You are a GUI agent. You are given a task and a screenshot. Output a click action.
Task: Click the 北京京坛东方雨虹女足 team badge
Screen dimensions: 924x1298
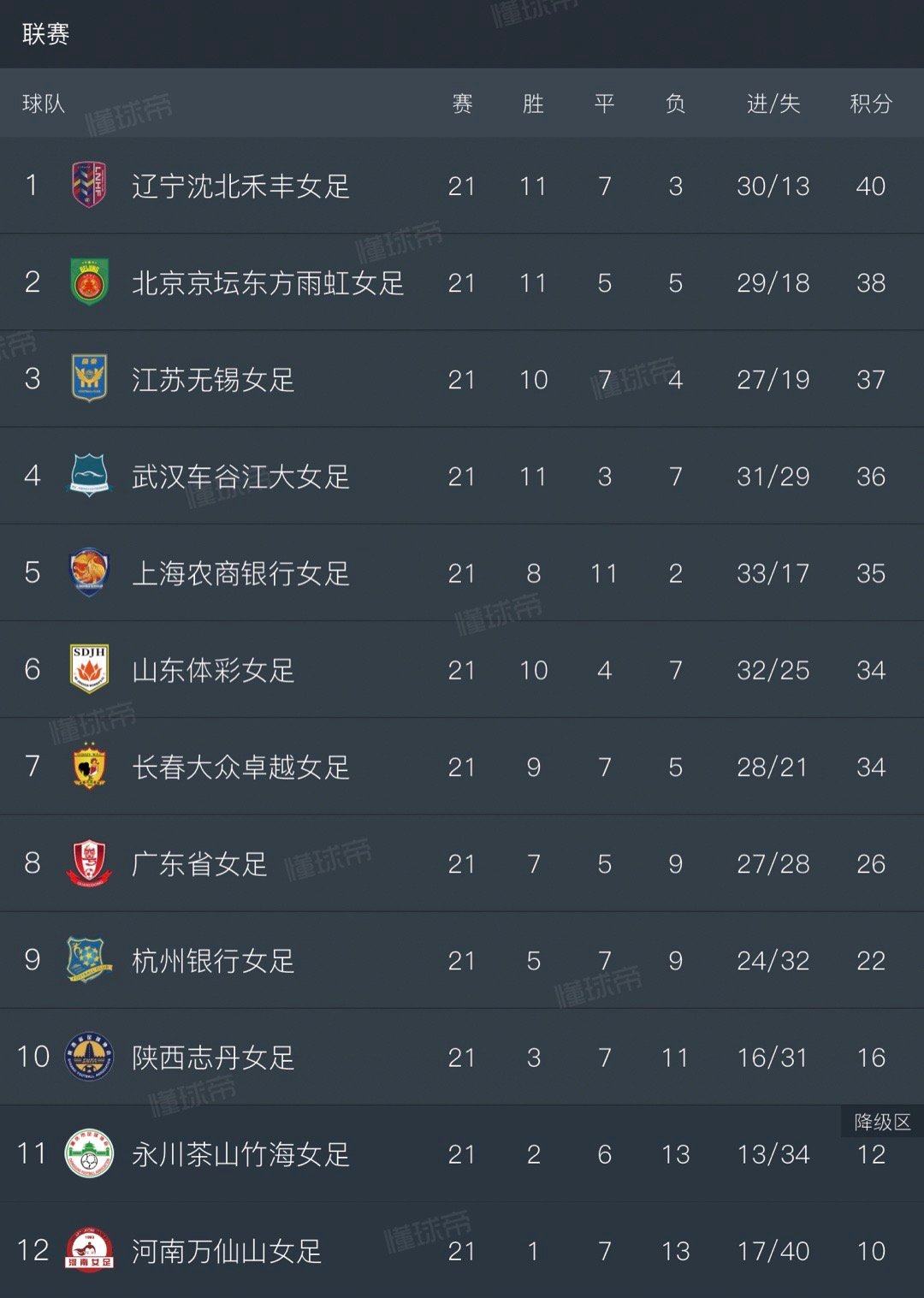[89, 282]
